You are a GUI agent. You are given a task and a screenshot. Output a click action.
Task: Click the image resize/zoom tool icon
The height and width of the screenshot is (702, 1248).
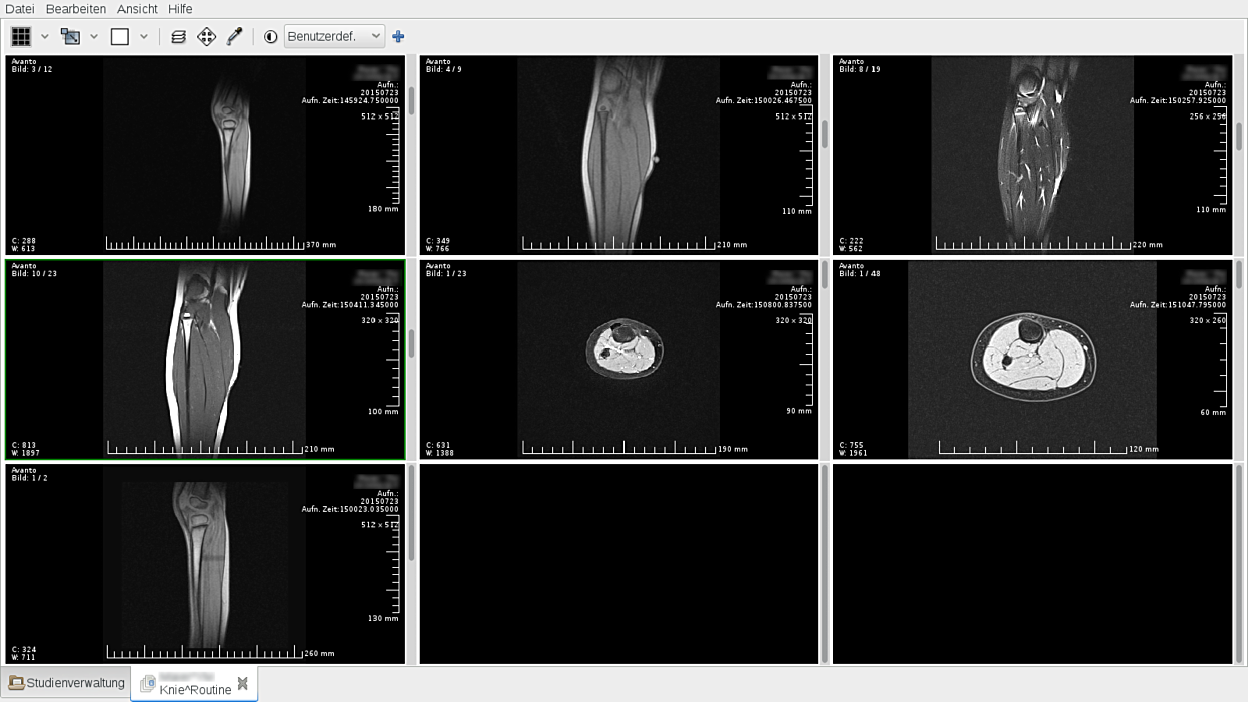[x=70, y=37]
